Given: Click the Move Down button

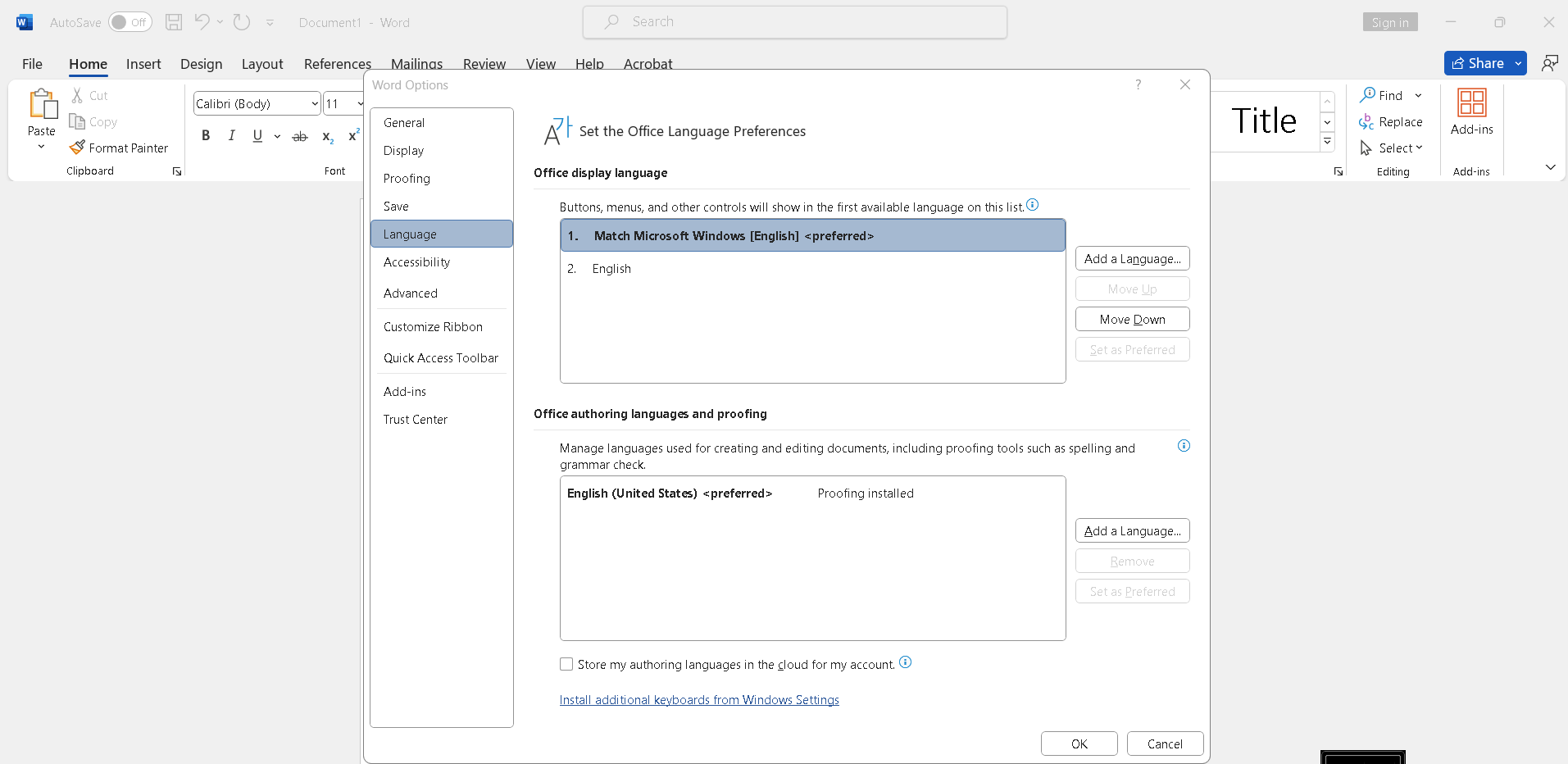Looking at the screenshot, I should tap(1132, 320).
